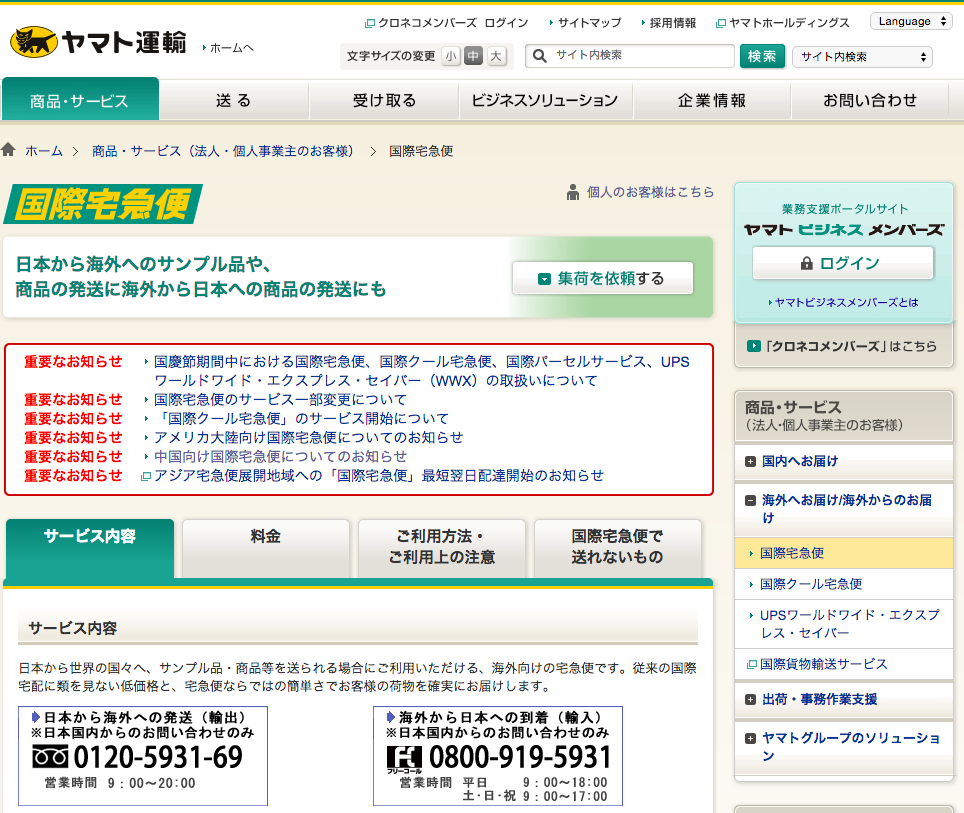The width and height of the screenshot is (964, 813).
Task: Open the サイト内検索 scope dropdown
Action: tap(862, 57)
